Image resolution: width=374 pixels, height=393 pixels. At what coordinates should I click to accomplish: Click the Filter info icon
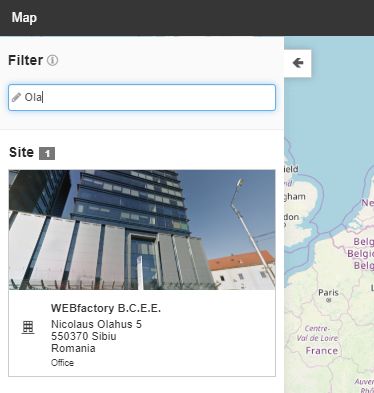click(x=52, y=60)
